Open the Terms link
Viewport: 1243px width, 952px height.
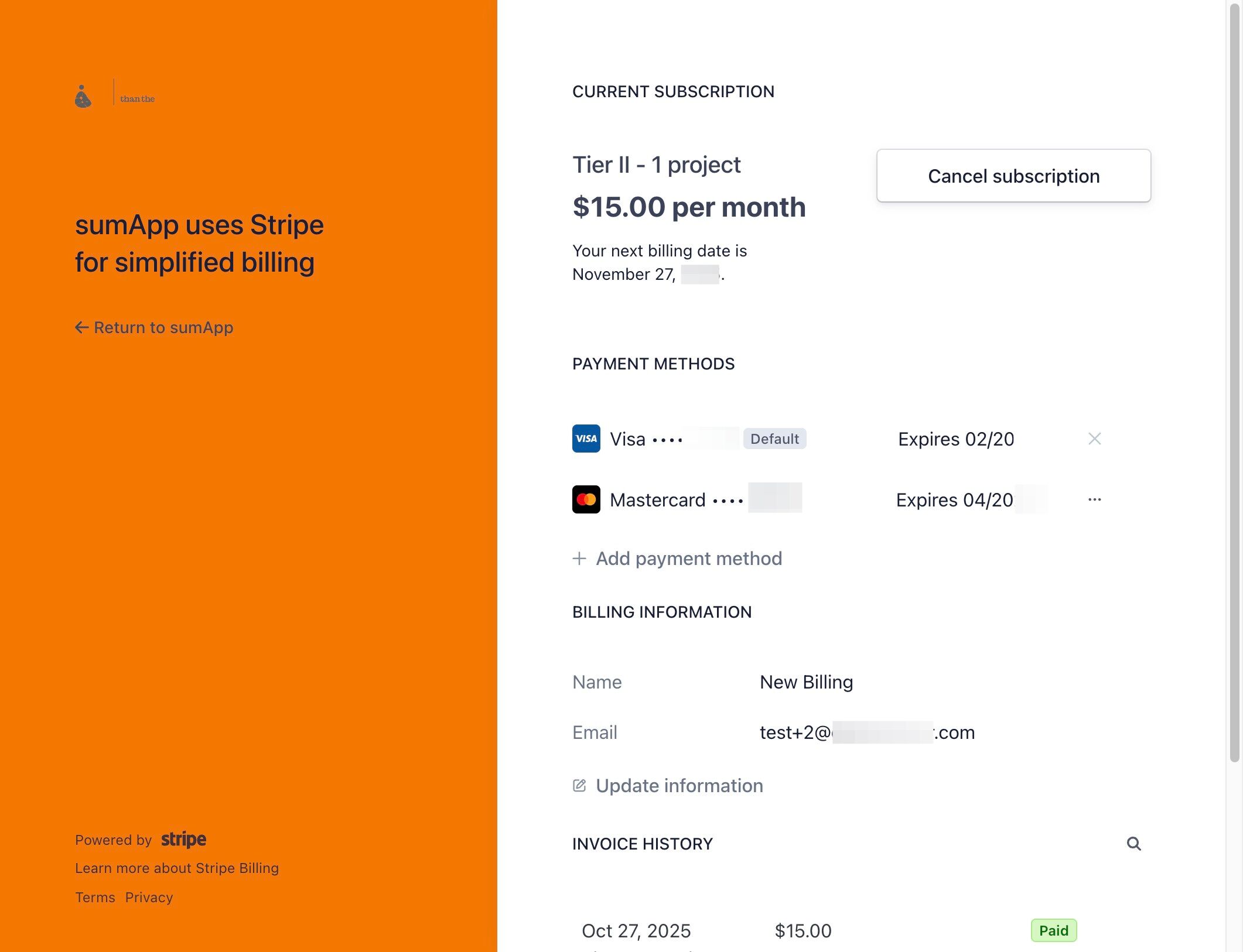tap(95, 898)
